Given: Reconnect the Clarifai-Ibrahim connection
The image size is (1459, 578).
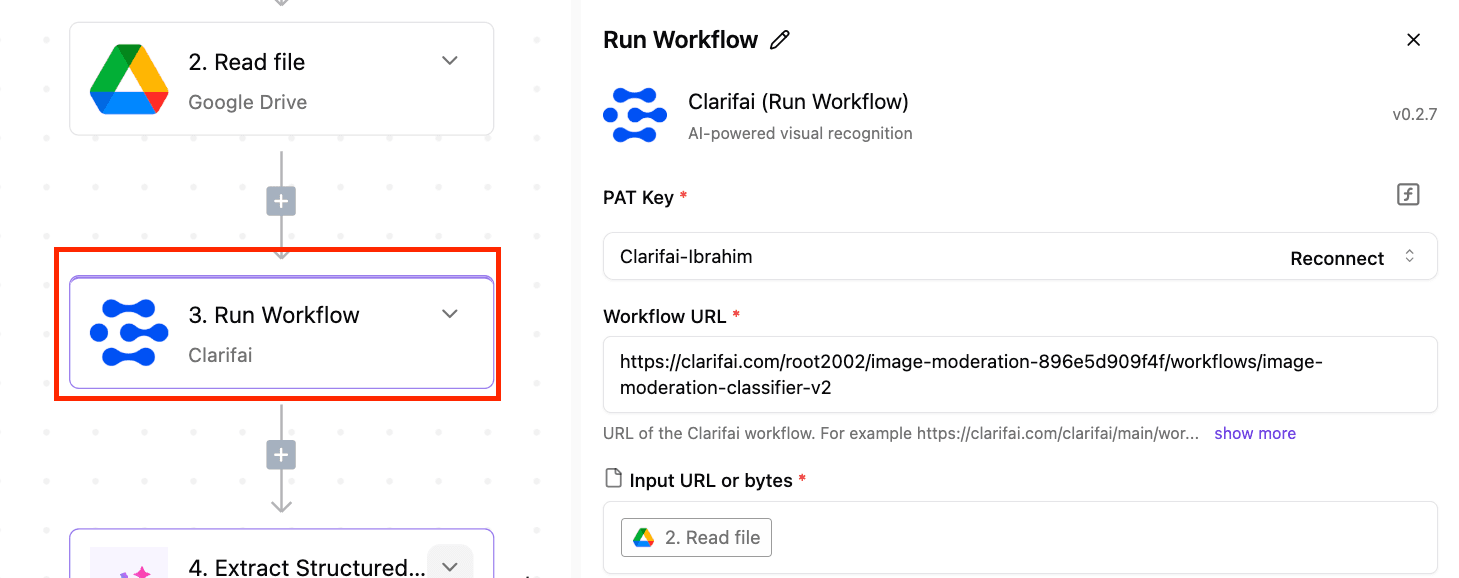Looking at the screenshot, I should click(x=1337, y=258).
